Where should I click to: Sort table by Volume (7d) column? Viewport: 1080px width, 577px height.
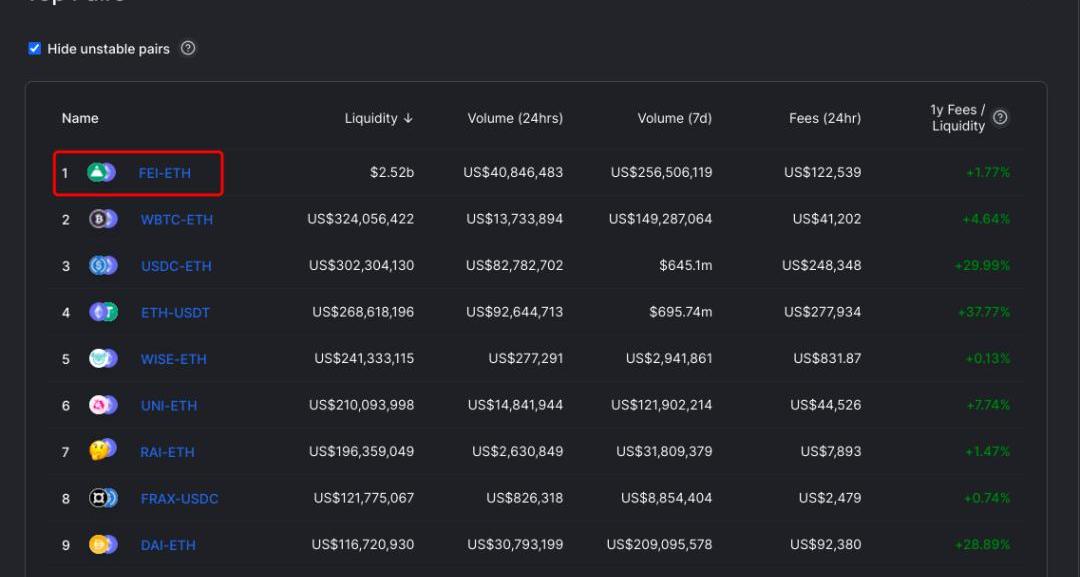pyautogui.click(x=674, y=118)
